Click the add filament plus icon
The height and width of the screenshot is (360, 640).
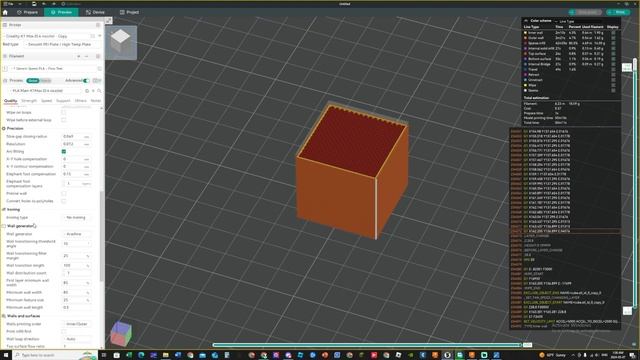coord(79,56)
